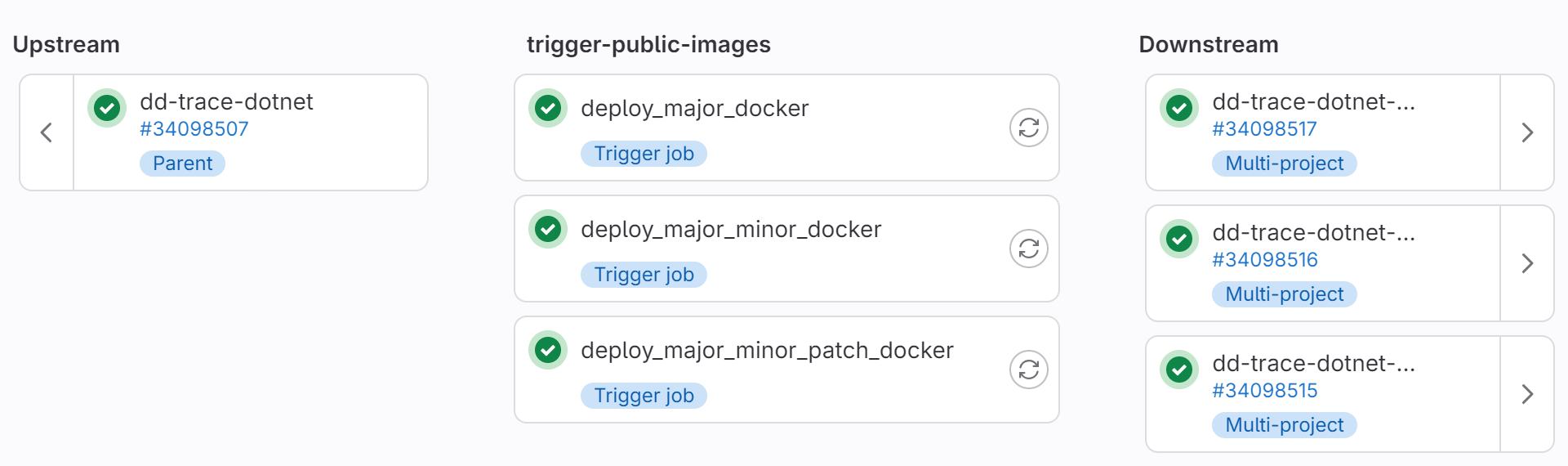This screenshot has height=466, width=1568.
Task: Click success status icon of deploy_major_minor_patch_docker
Action: click(x=548, y=350)
